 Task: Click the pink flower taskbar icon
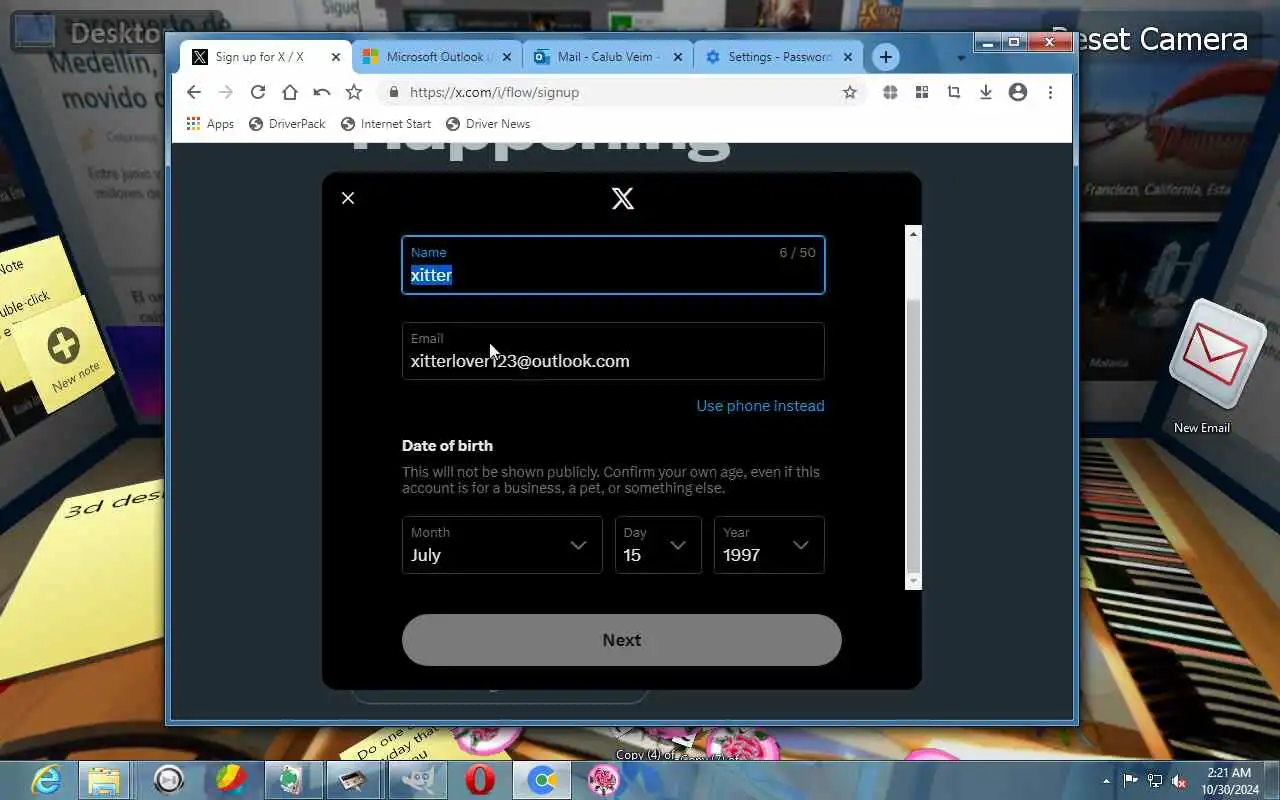click(604, 780)
